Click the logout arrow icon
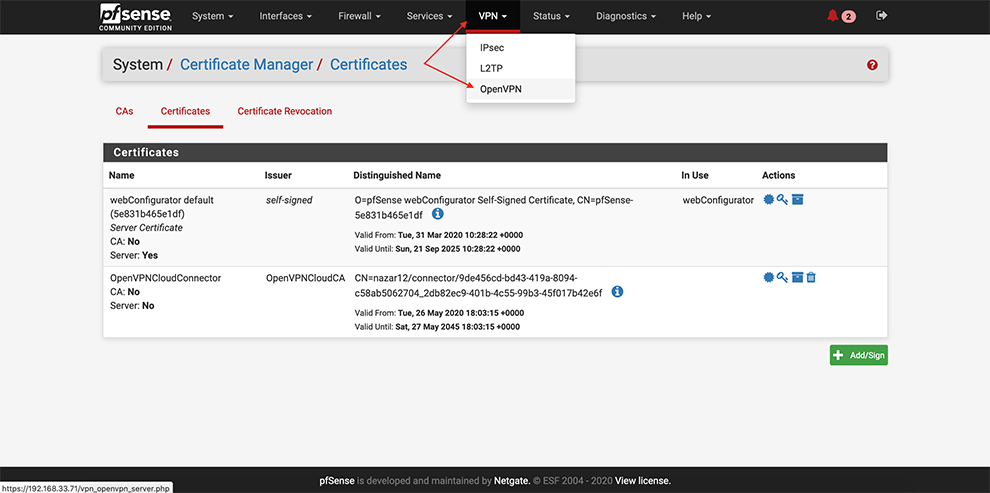 [x=881, y=16]
